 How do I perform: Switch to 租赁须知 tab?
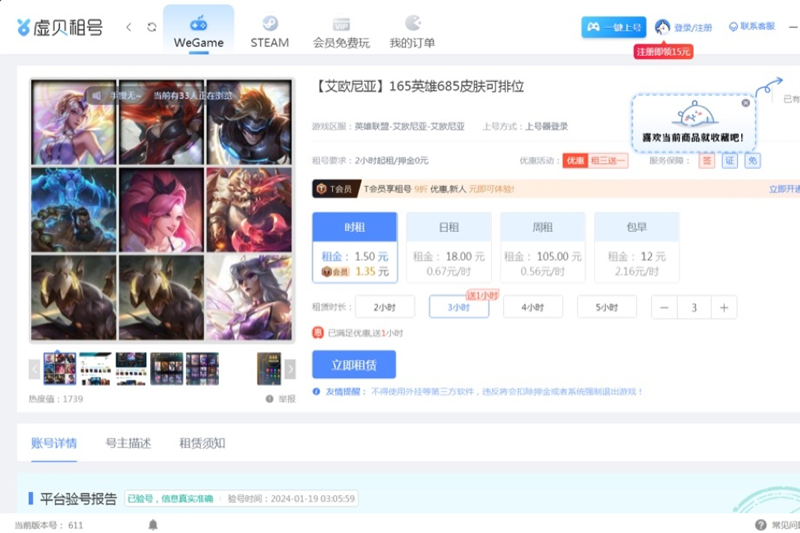click(x=202, y=443)
